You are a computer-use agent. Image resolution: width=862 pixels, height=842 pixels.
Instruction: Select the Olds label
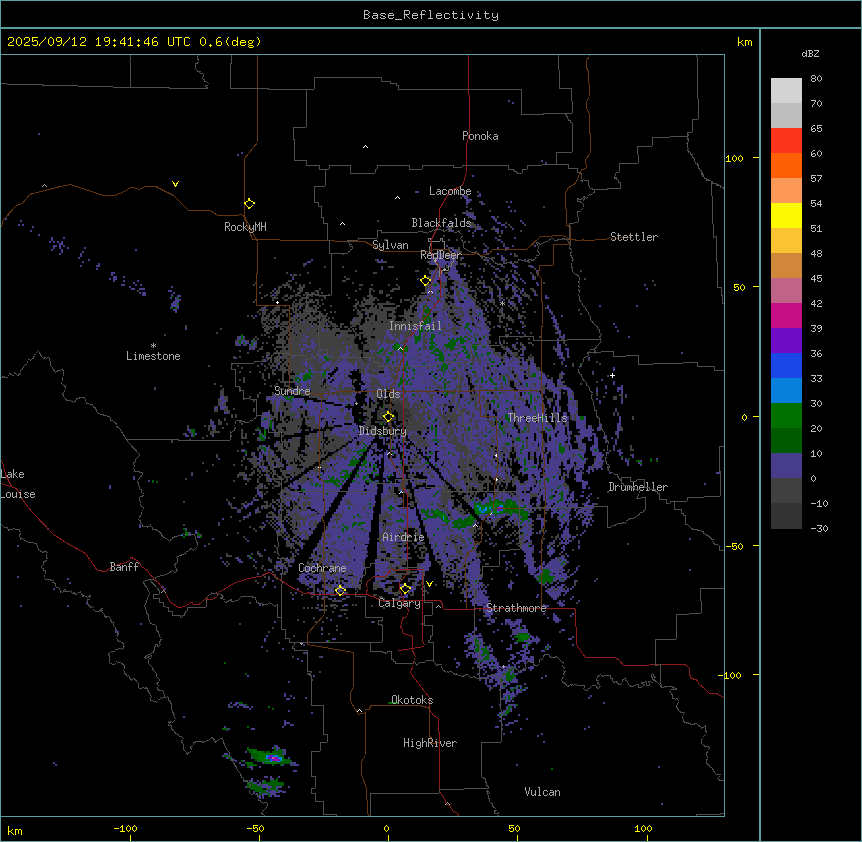388,394
